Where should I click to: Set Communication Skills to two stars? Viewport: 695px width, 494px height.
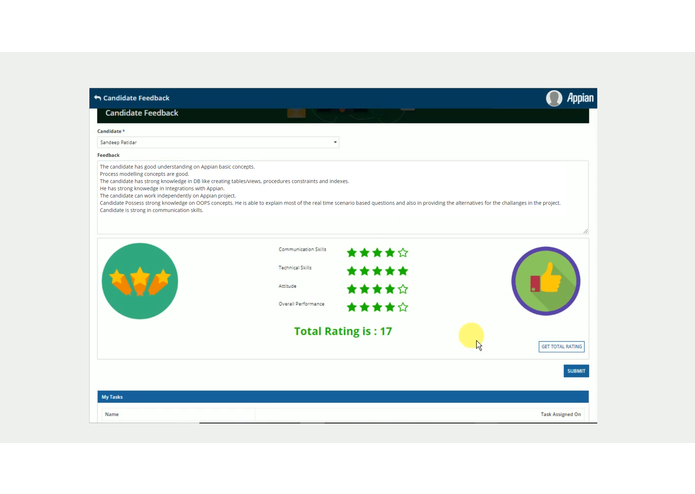click(x=365, y=253)
